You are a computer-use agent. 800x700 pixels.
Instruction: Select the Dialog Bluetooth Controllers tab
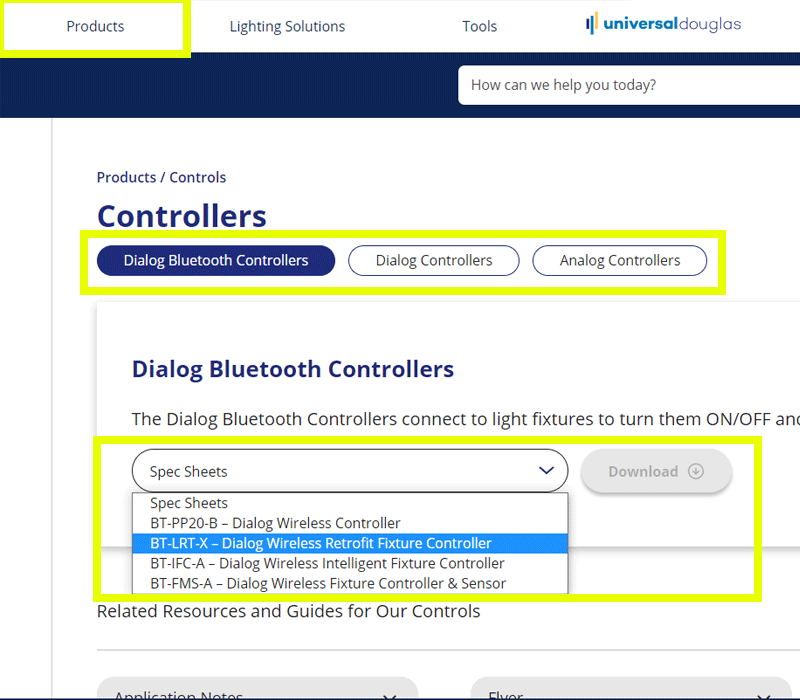tap(216, 261)
